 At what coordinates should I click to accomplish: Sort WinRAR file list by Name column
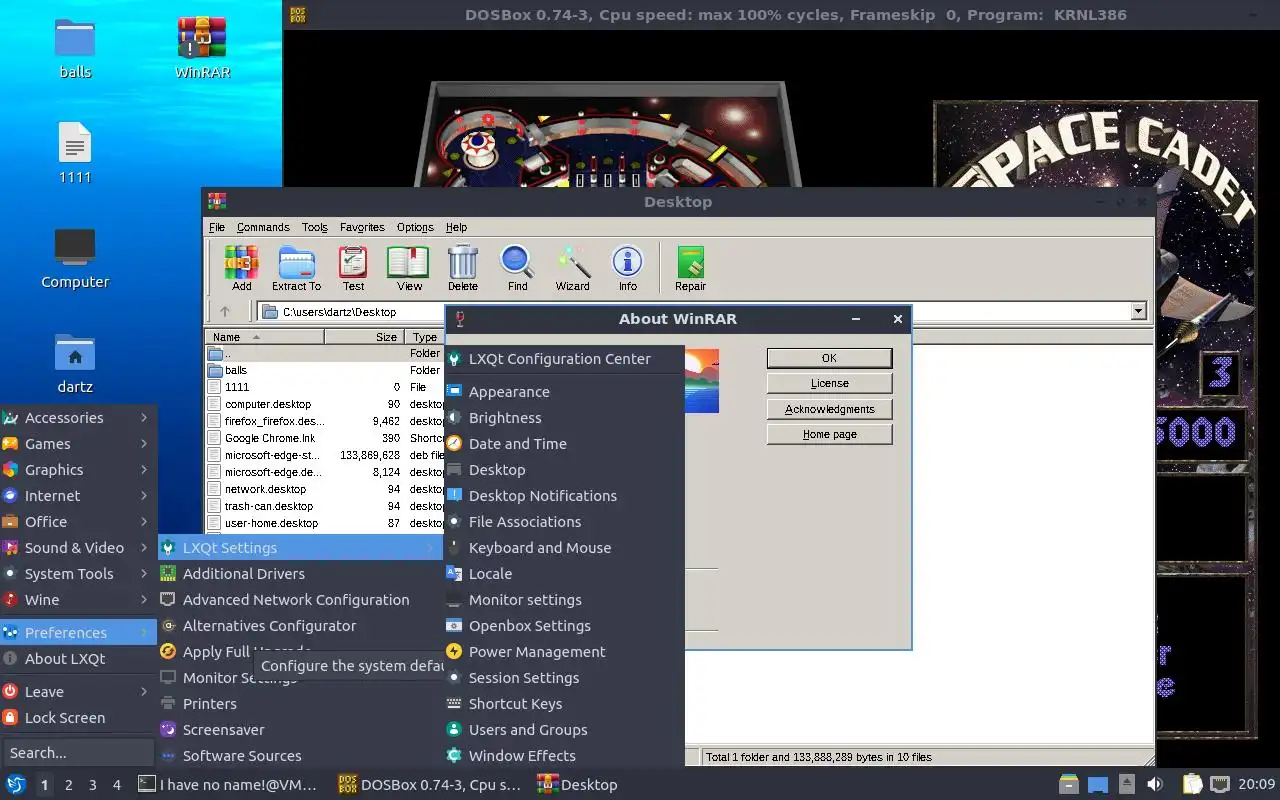coord(264,337)
